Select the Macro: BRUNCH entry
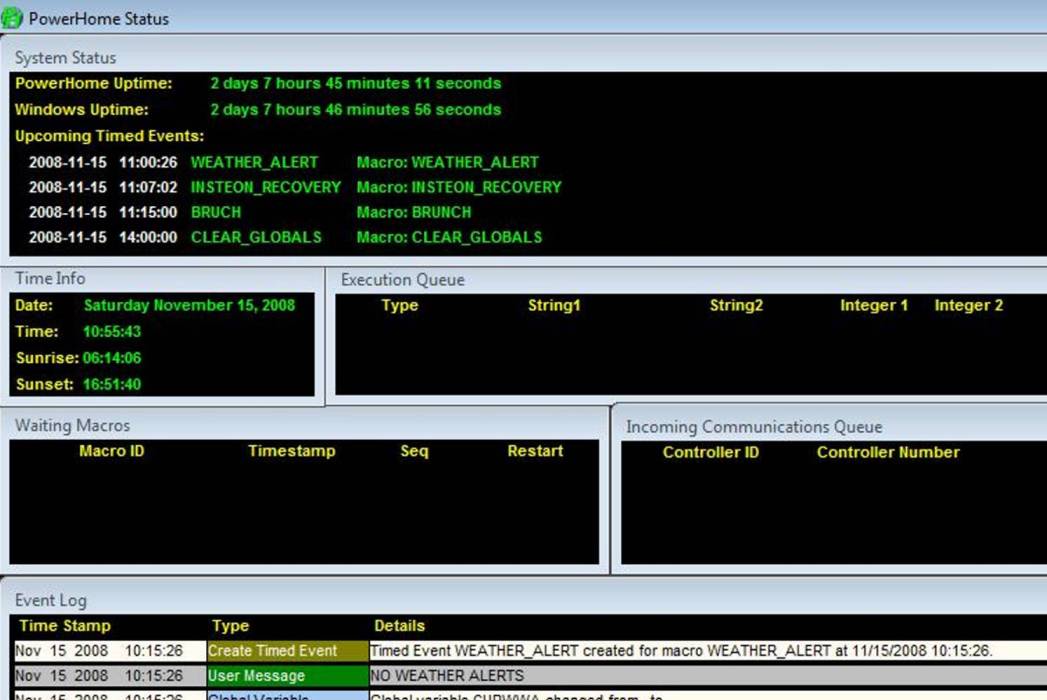Viewport: 1047px width, 700px height. coord(414,212)
